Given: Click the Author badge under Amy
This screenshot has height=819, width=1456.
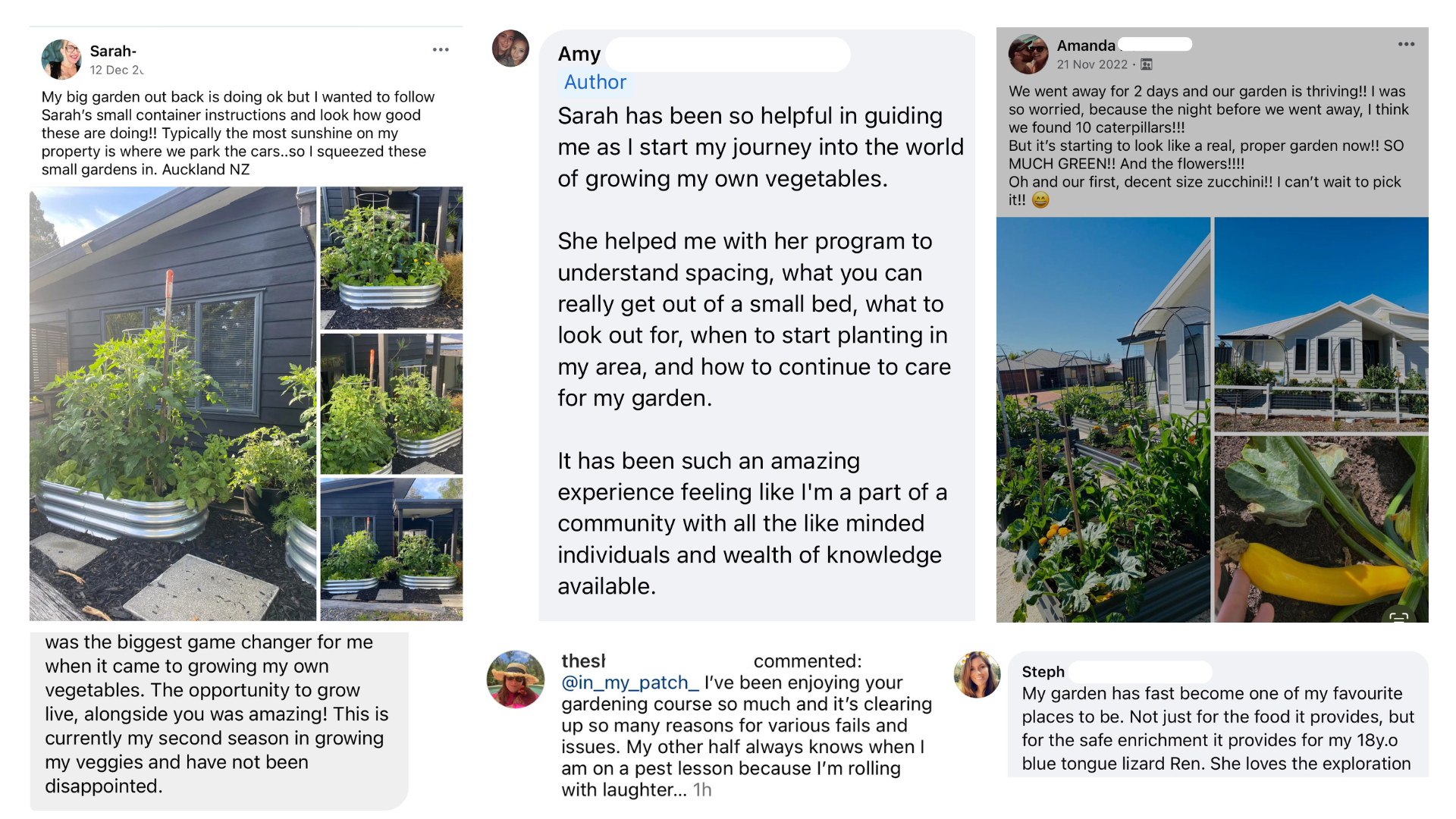Looking at the screenshot, I should point(595,82).
